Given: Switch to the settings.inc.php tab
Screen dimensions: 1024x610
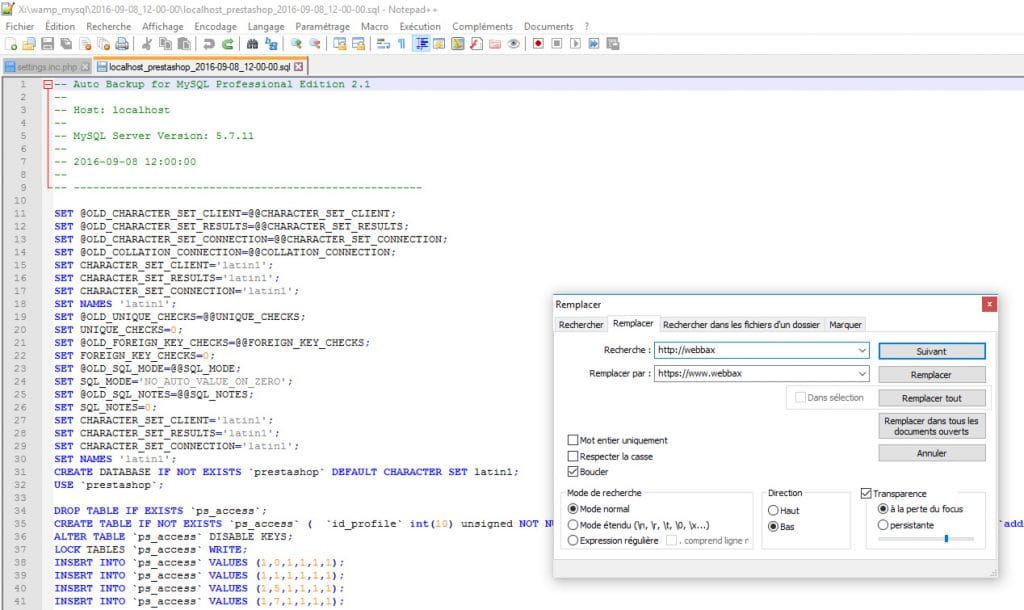Looking at the screenshot, I should tap(47, 67).
